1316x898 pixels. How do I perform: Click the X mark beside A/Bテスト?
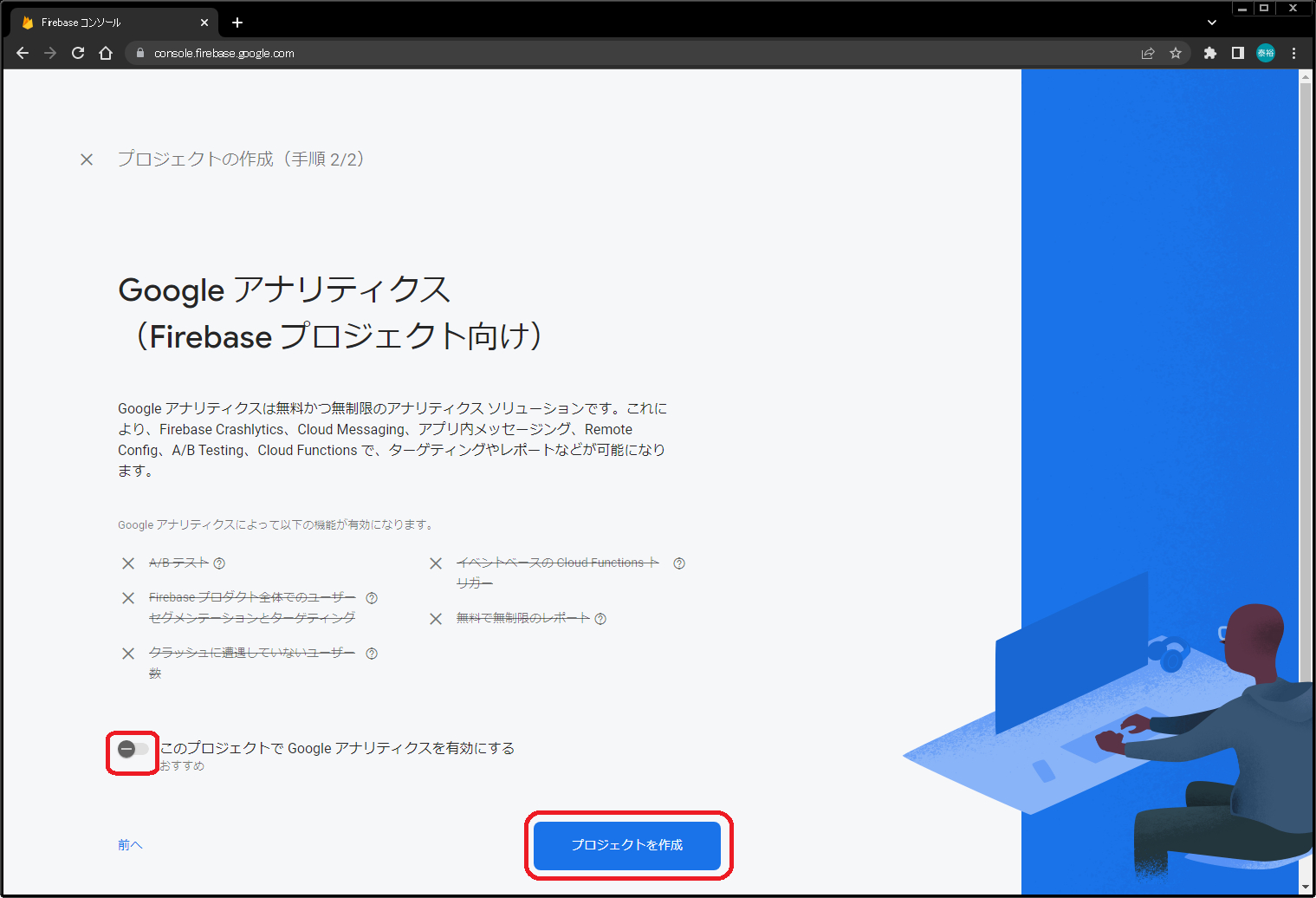[128, 563]
